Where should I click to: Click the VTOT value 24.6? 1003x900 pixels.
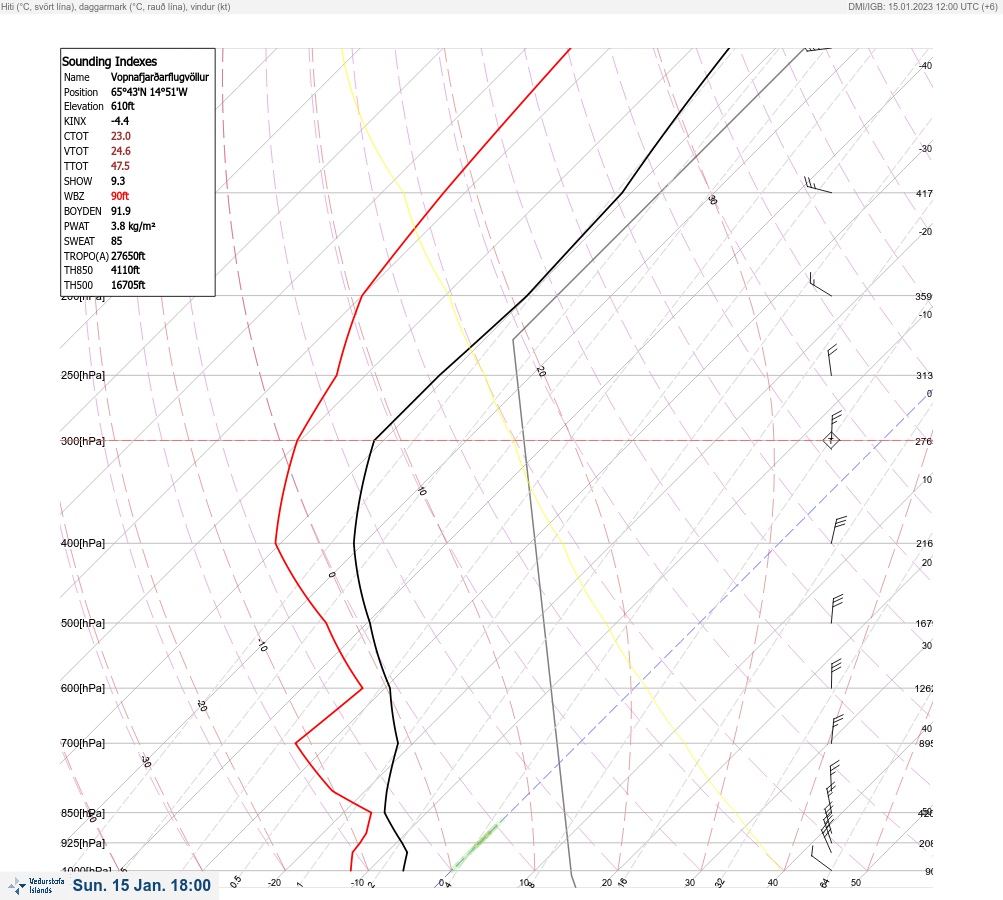point(120,151)
